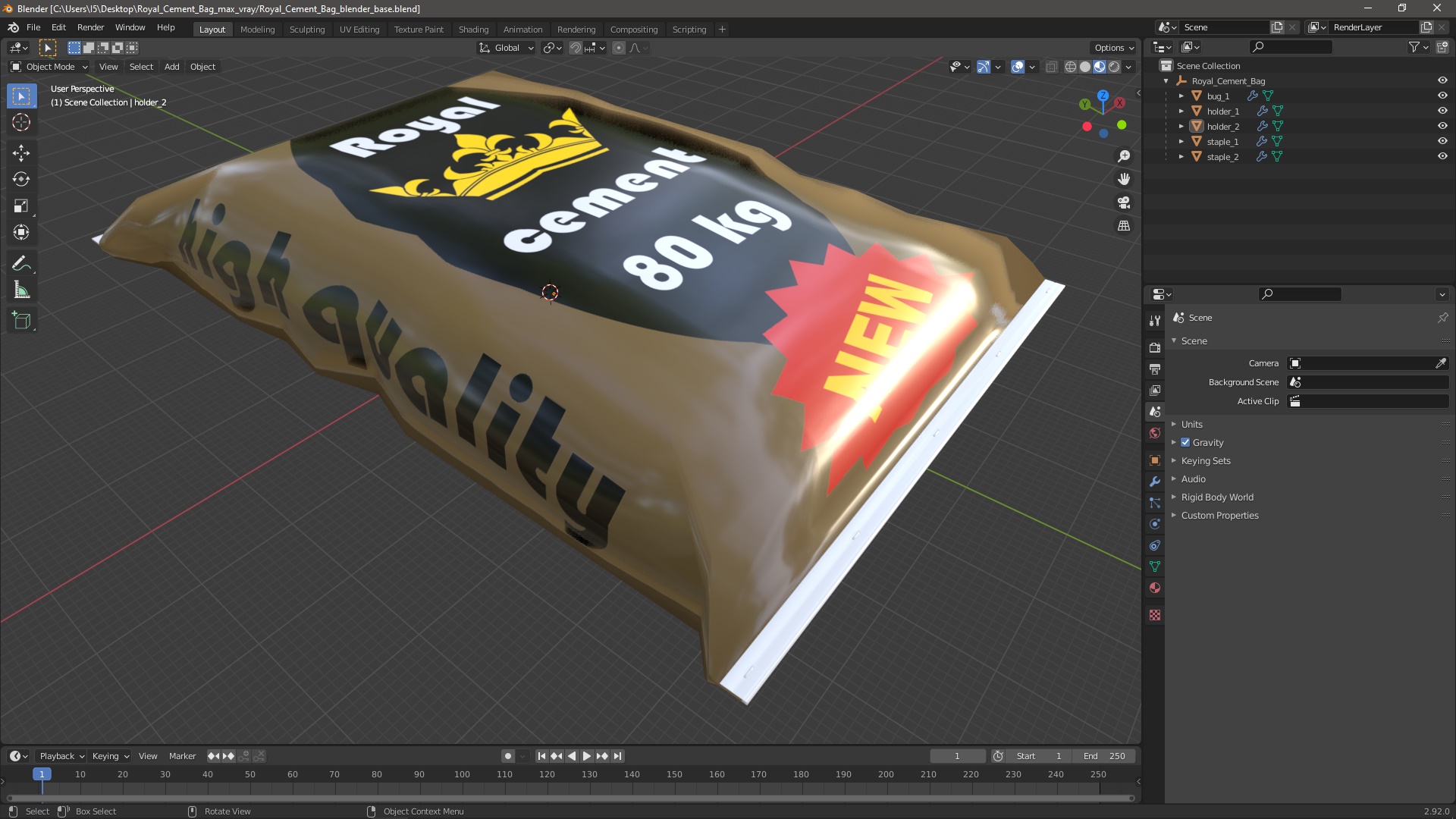The height and width of the screenshot is (819, 1456).
Task: Click the timeline horizontal scrollbar
Action: click(570, 798)
